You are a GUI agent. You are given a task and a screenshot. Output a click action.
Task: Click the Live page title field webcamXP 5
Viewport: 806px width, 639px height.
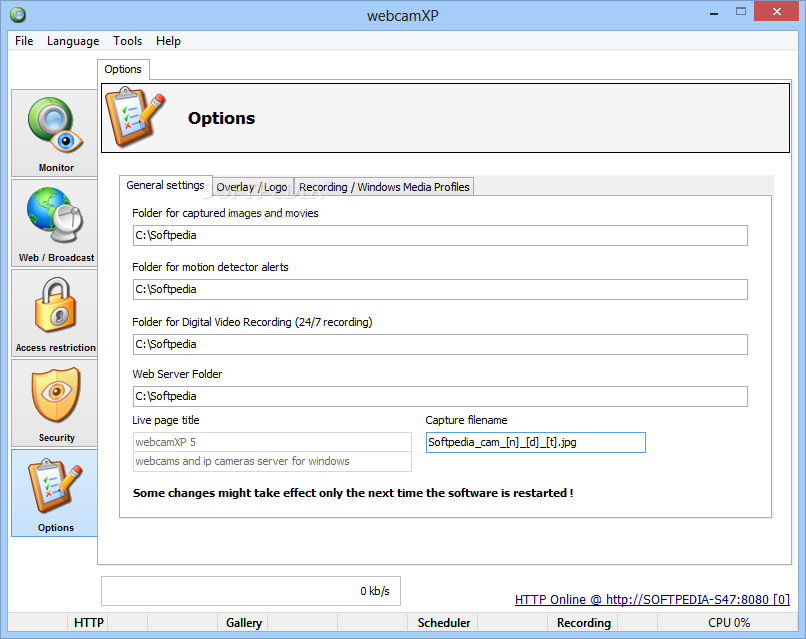pos(272,442)
